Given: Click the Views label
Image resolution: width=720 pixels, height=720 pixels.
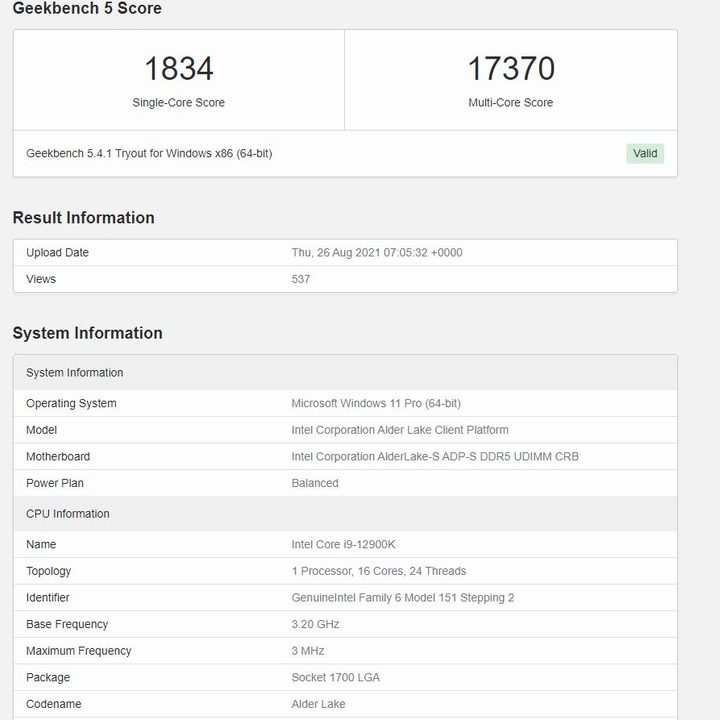Looking at the screenshot, I should click(41, 279).
